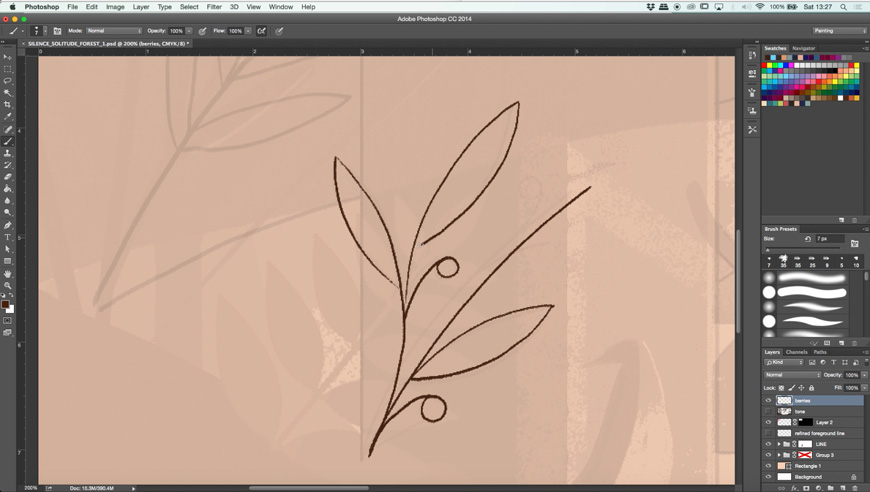This screenshot has height=492, width=870.
Task: Select the Rectangle shape tool
Action: [7, 261]
